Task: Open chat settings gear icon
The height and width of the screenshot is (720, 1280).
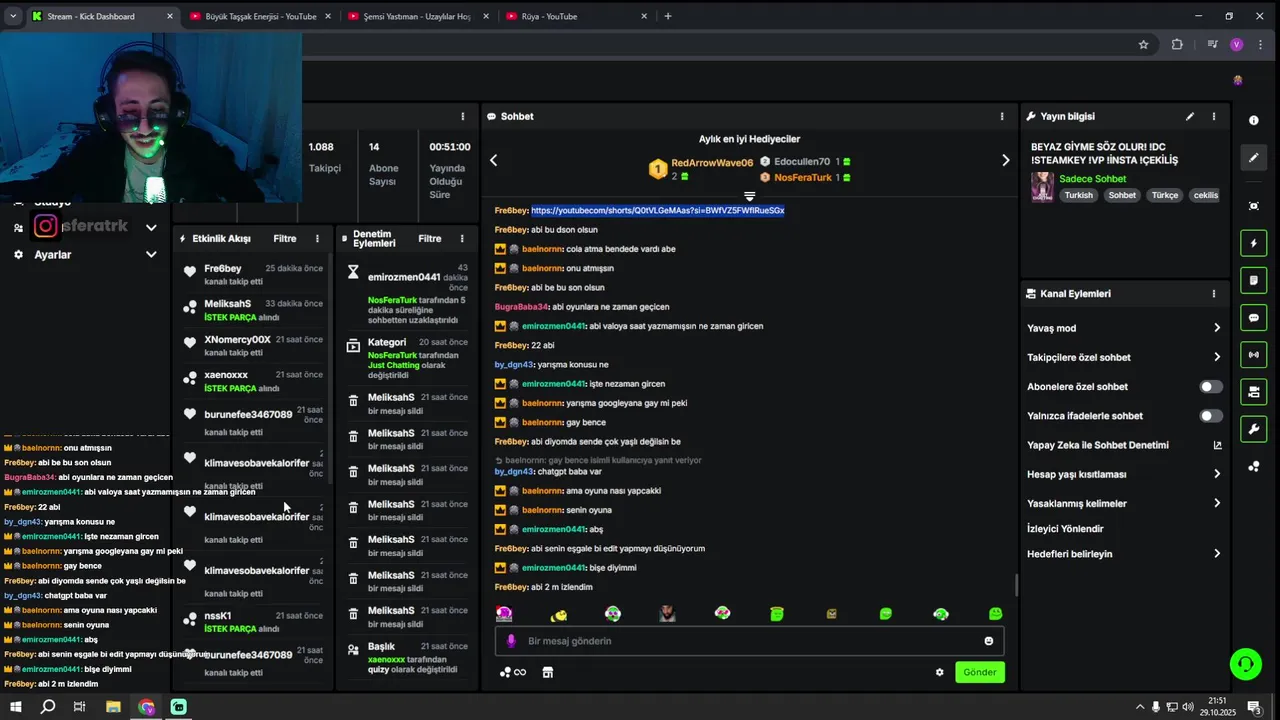Action: click(x=940, y=672)
